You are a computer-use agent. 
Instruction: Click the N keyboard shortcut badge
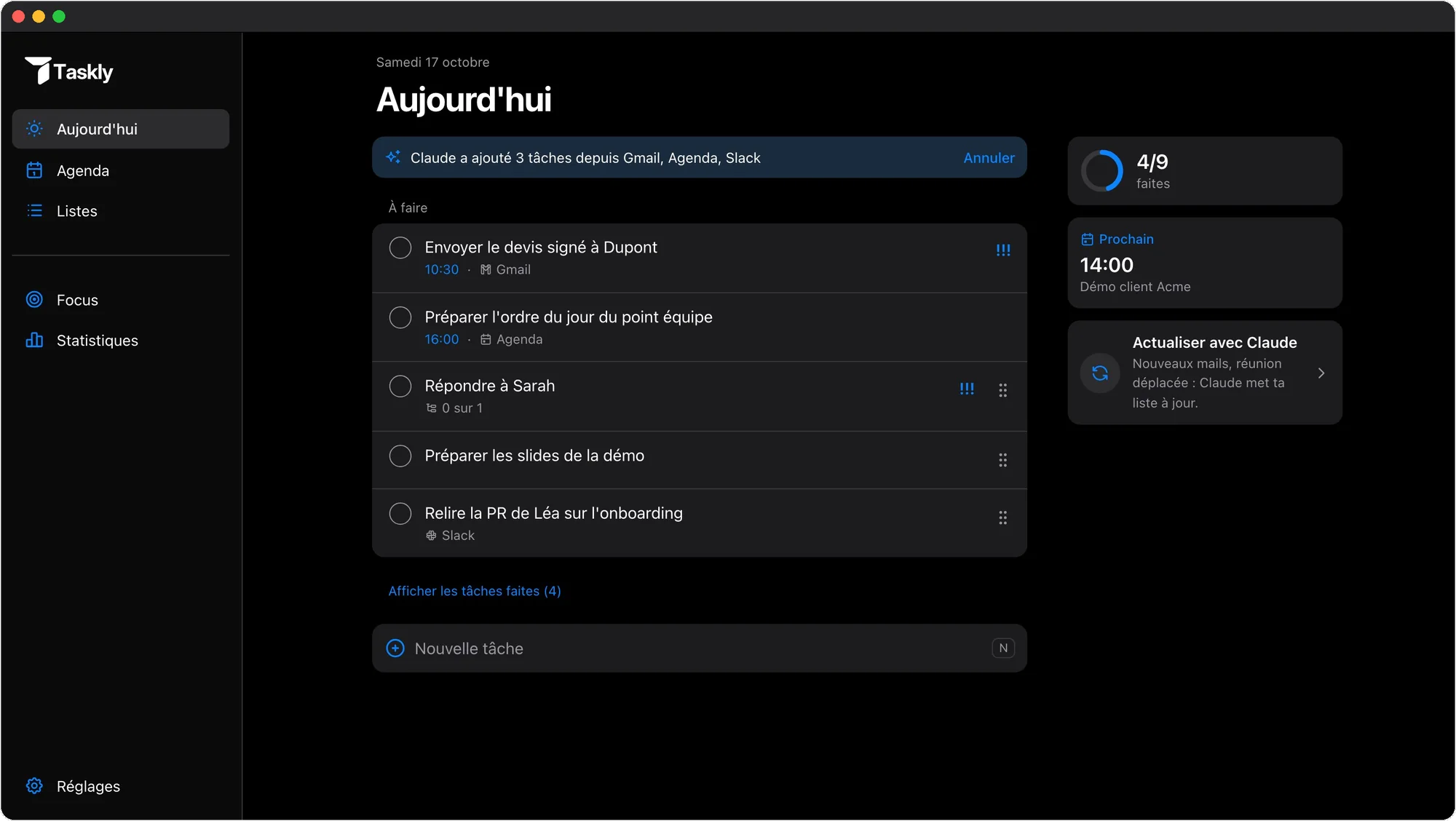point(1003,648)
